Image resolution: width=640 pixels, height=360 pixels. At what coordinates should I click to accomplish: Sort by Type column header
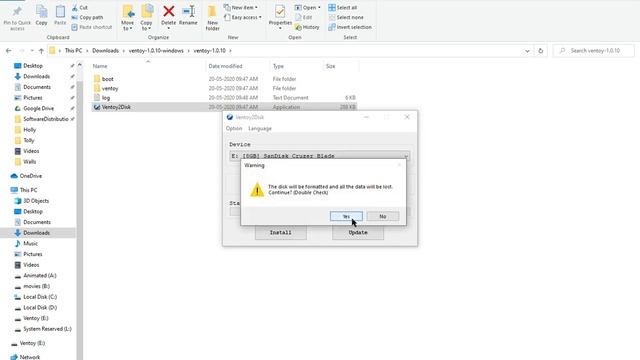click(278, 66)
